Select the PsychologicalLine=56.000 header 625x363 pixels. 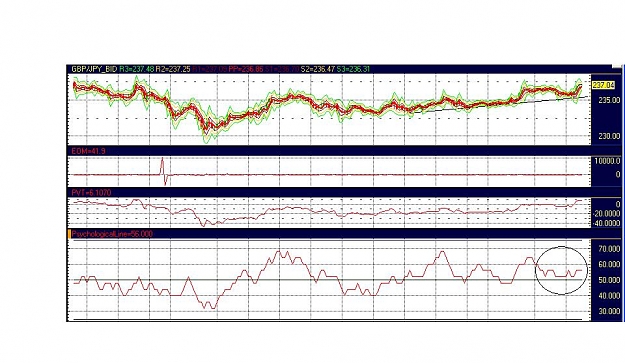point(112,234)
